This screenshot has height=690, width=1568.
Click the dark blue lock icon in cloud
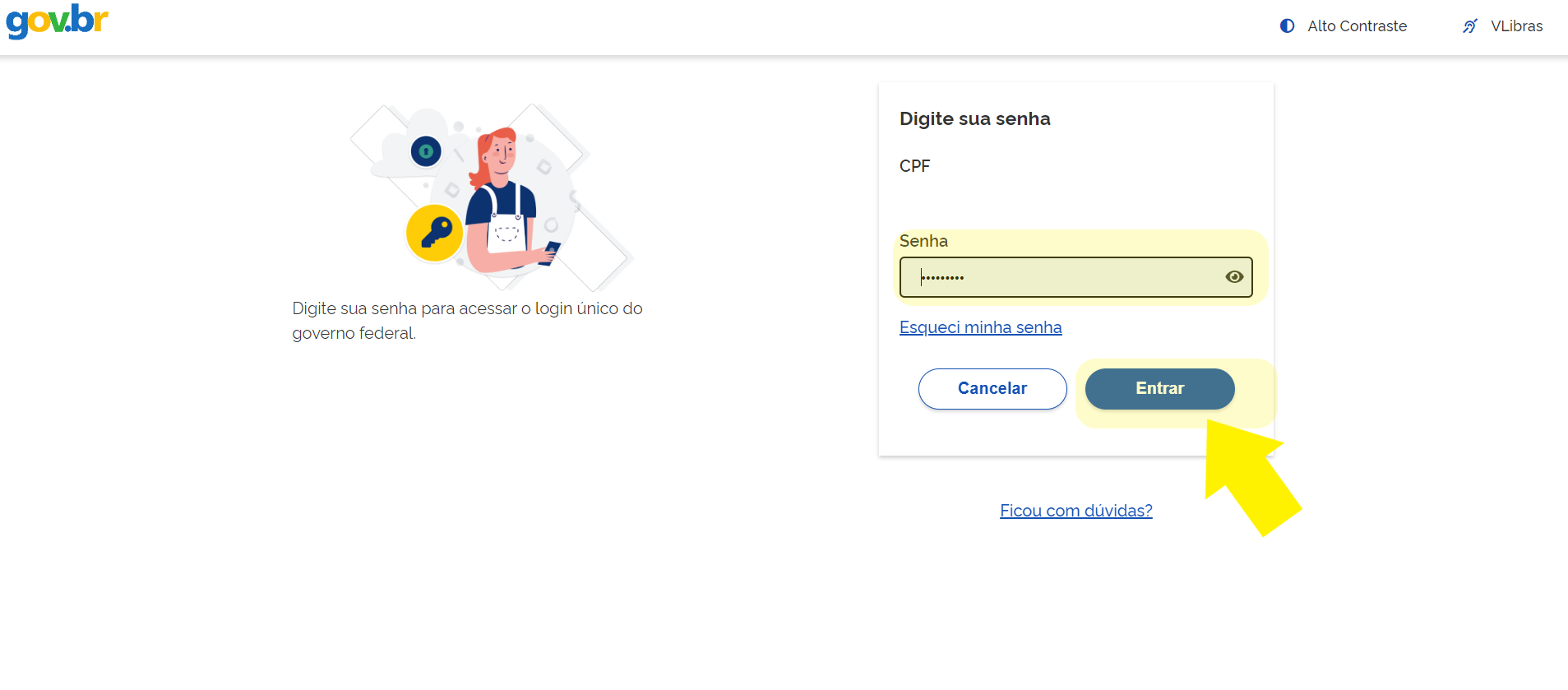426,151
